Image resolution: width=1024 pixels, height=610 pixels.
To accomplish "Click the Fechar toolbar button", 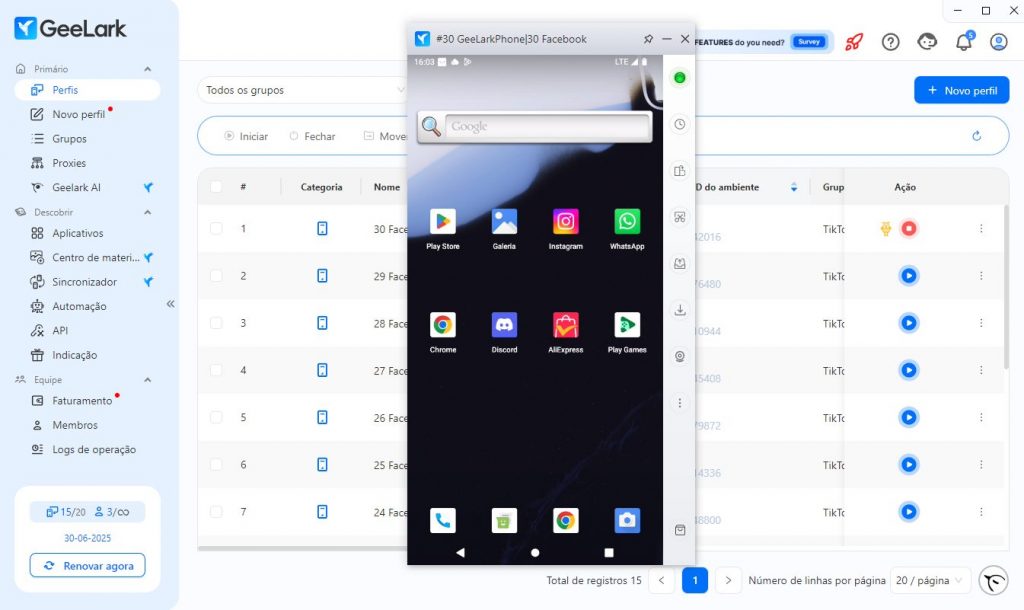I will [x=312, y=136].
